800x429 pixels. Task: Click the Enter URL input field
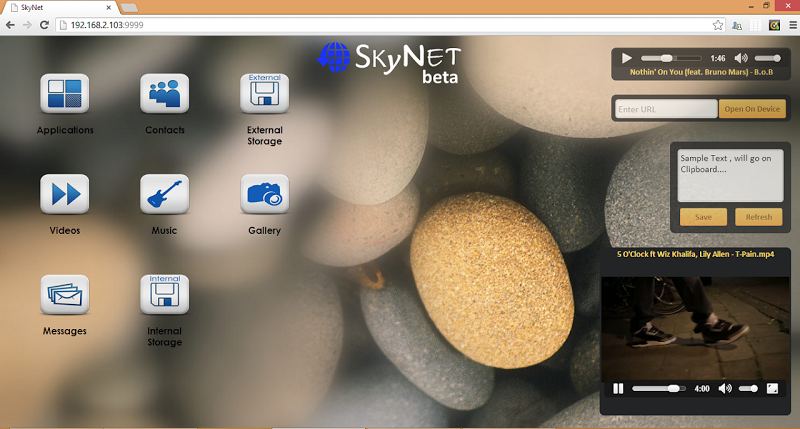[666, 109]
